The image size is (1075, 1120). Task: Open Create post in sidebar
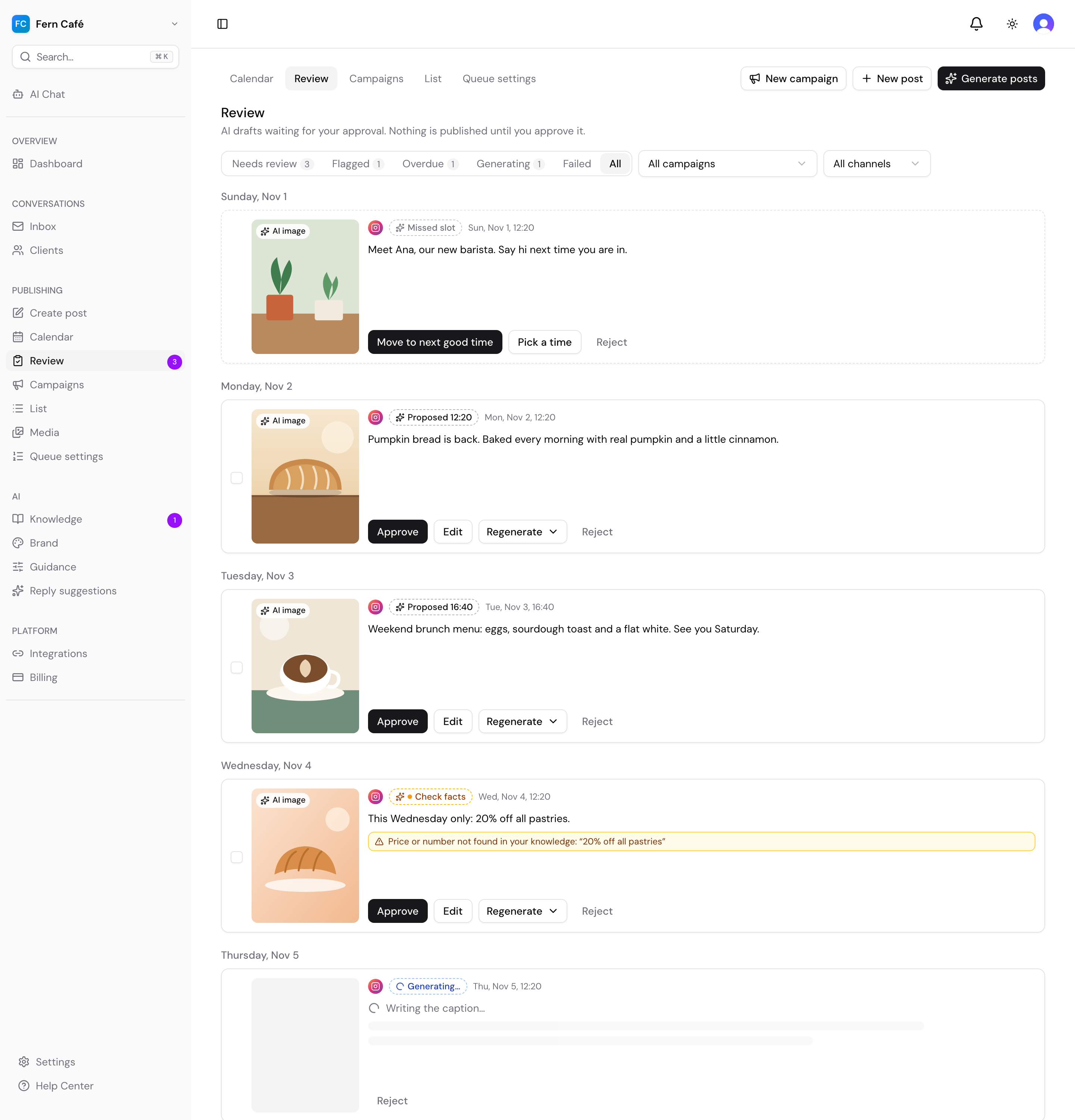pyautogui.click(x=96, y=313)
